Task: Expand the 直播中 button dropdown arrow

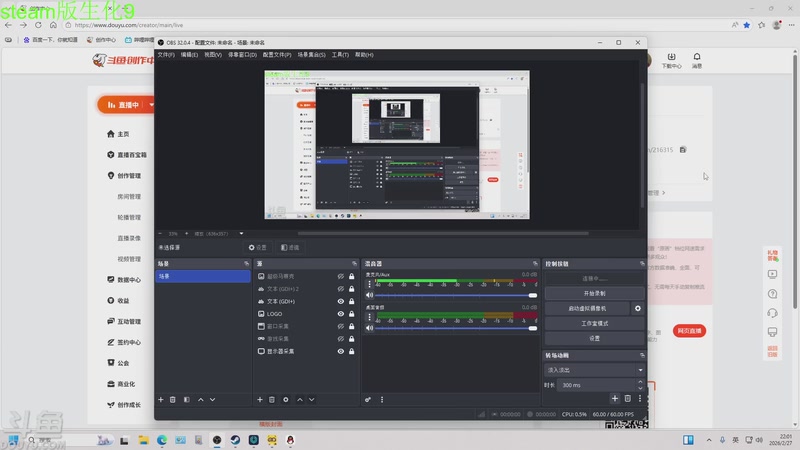Action: point(151,105)
